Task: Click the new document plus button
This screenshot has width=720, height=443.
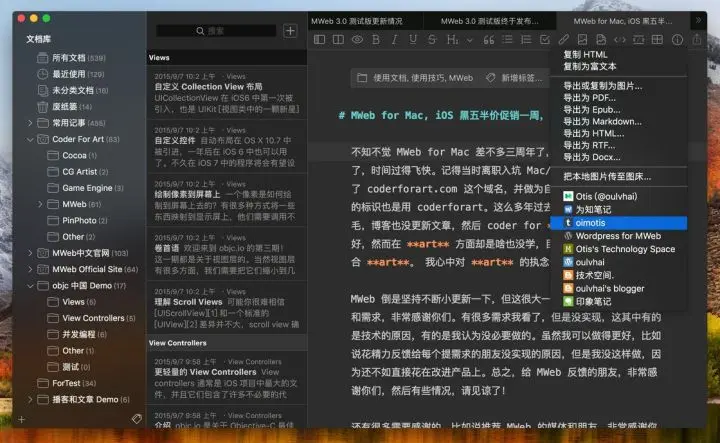Action: pos(290,31)
